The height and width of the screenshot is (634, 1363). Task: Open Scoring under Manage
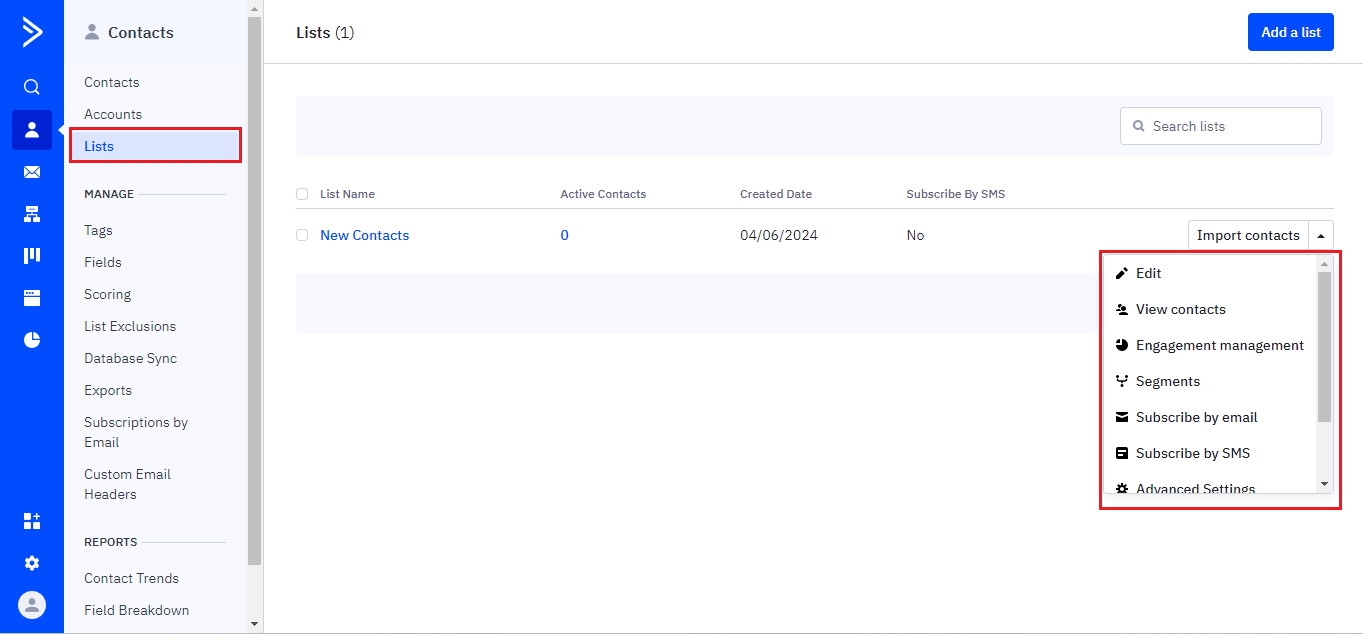tap(107, 294)
